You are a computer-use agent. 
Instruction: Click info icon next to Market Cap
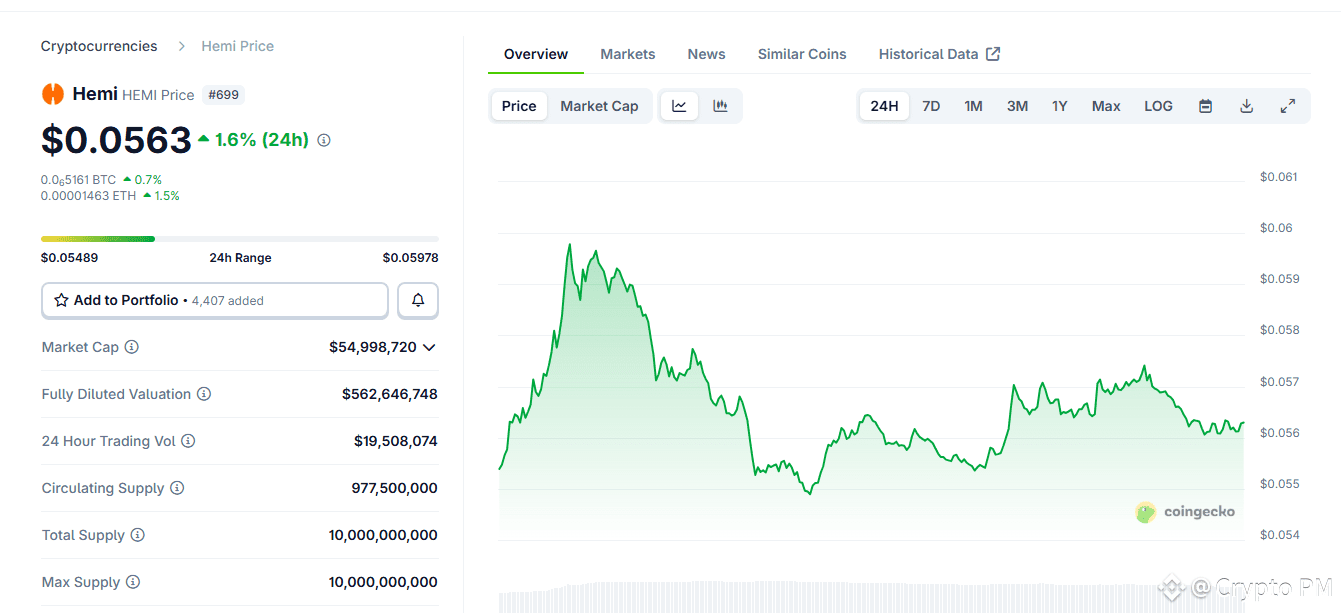coord(131,347)
